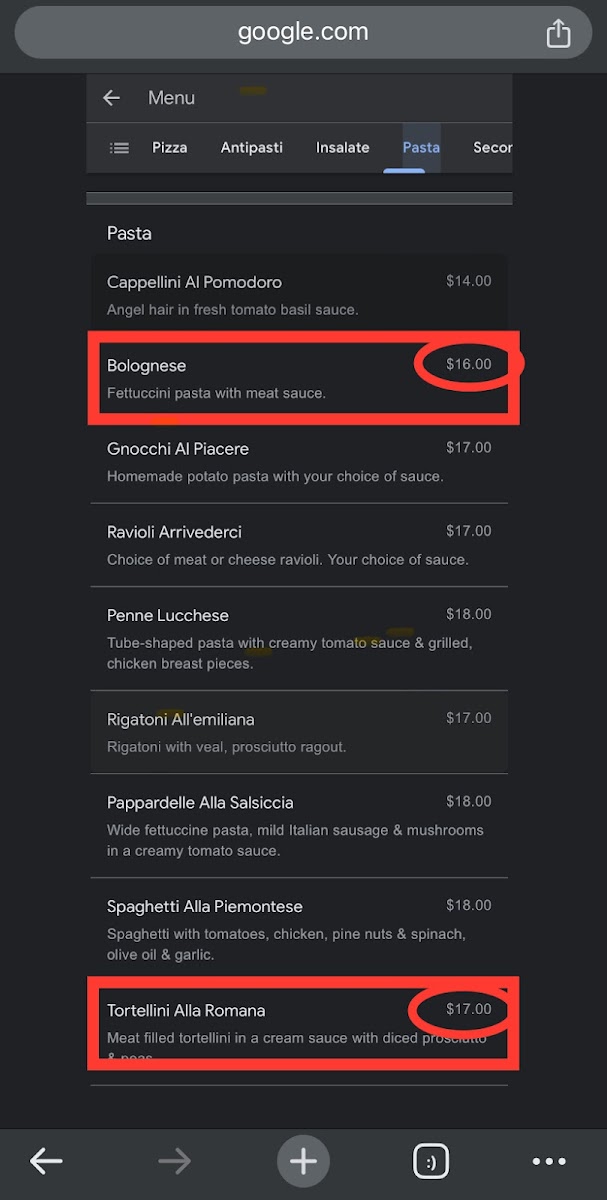Open the Insalate menu section
Screen dimensions: 607x1200
tap(342, 147)
